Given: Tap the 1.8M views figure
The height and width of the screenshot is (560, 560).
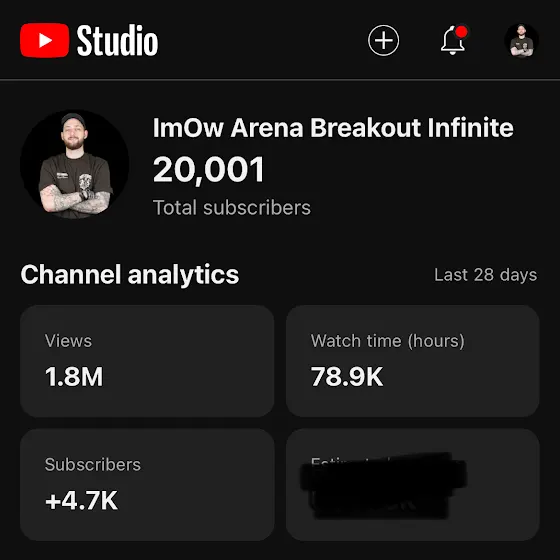Looking at the screenshot, I should 74,377.
